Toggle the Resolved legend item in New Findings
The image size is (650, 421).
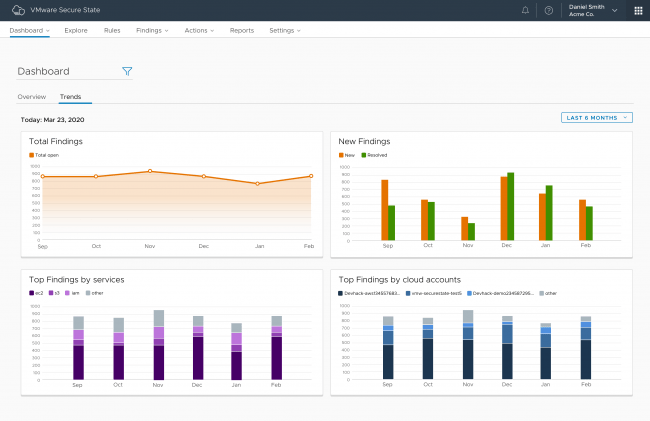click(x=374, y=155)
